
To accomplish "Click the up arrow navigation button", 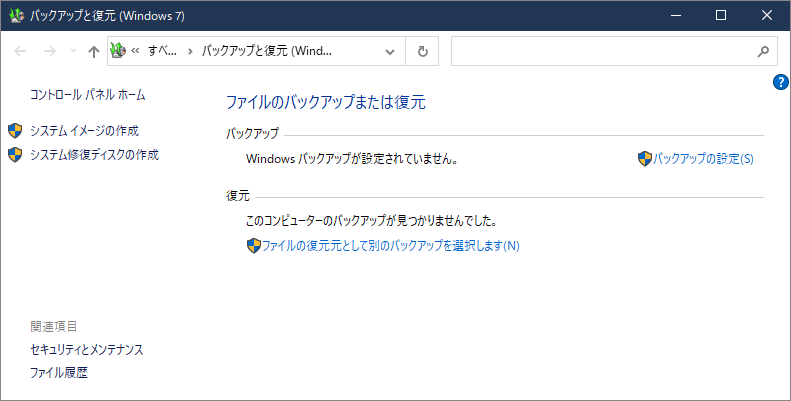I will [x=93, y=51].
